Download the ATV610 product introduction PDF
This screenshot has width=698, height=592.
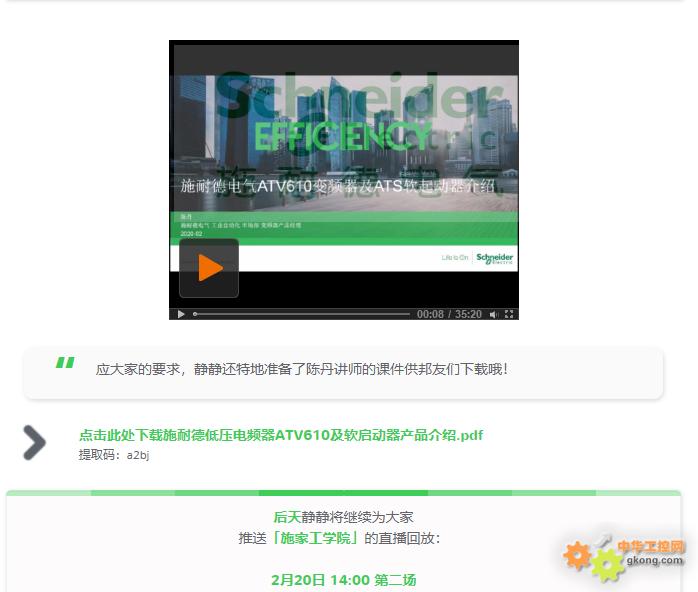click(281, 435)
